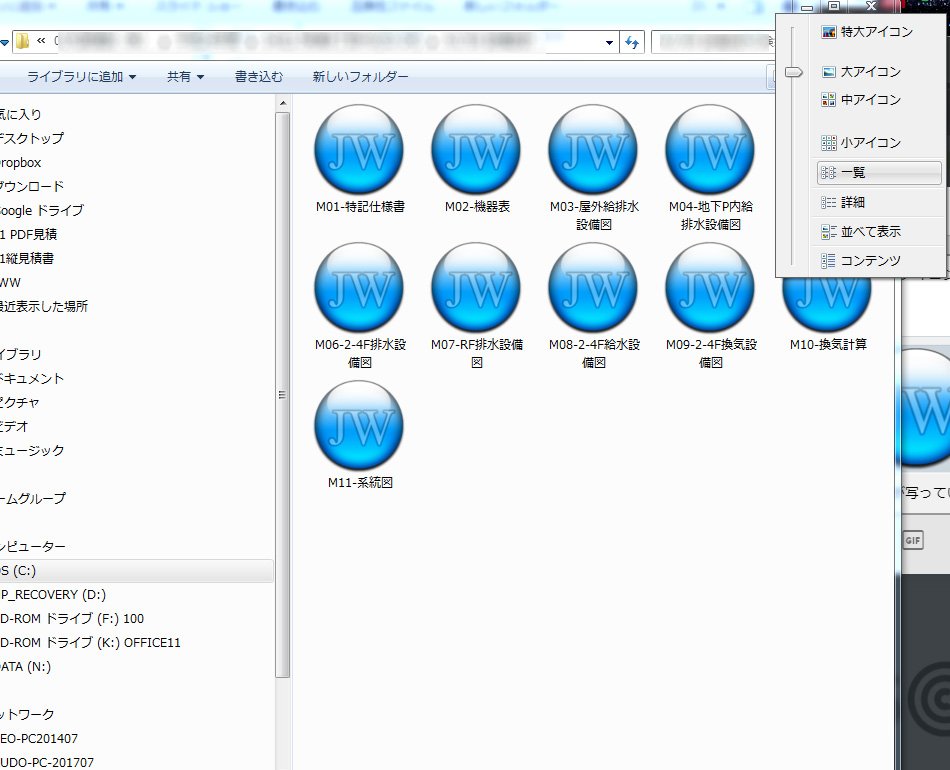Open ミュージック library

click(x=32, y=451)
